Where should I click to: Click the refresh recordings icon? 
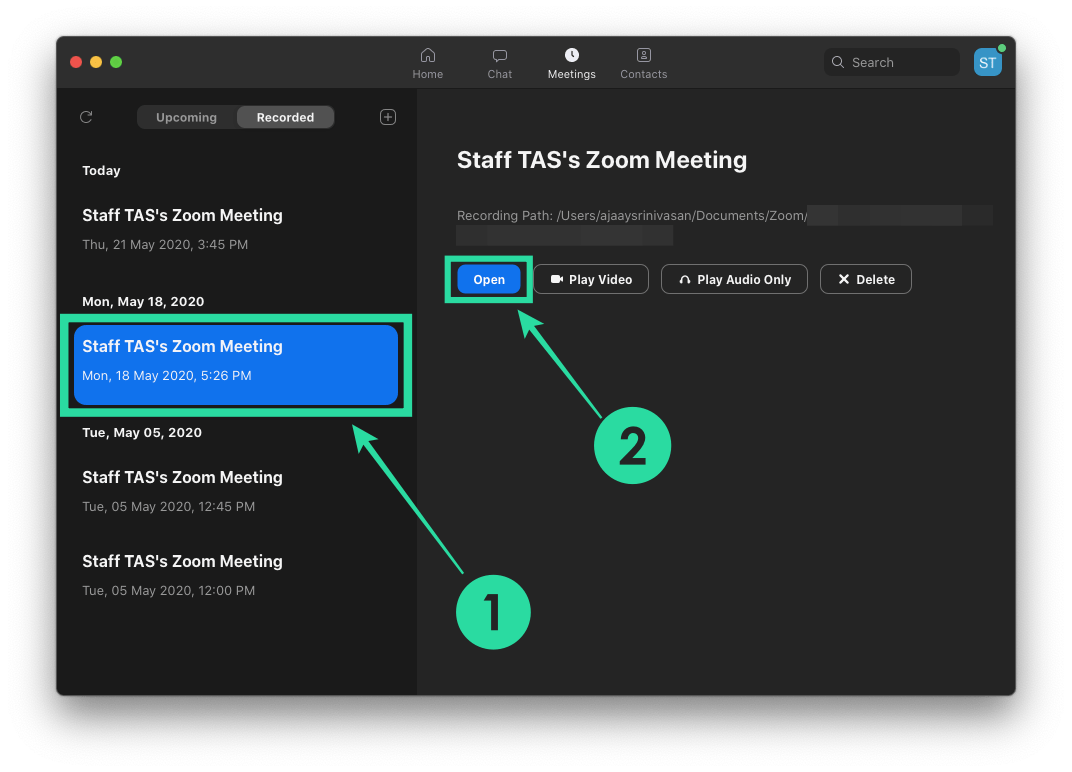click(86, 117)
